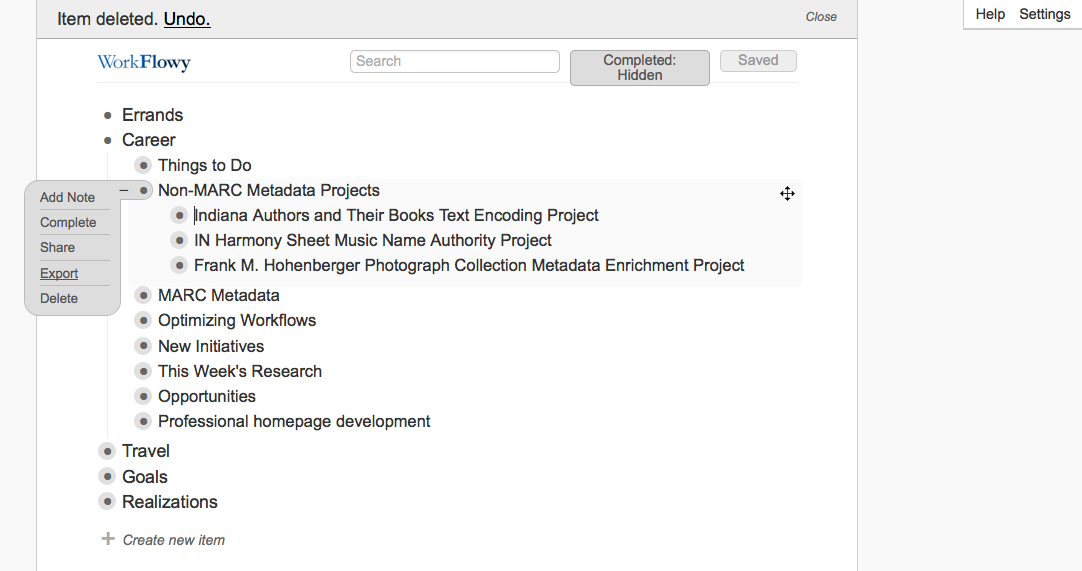Screen dimensions: 1082x571
Task: Click the bullet next to Optimizing Workflows
Action: [x=143, y=320]
